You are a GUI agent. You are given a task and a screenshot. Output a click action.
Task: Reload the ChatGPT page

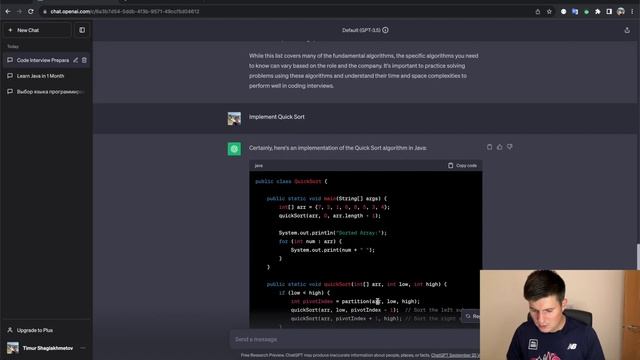coord(31,11)
